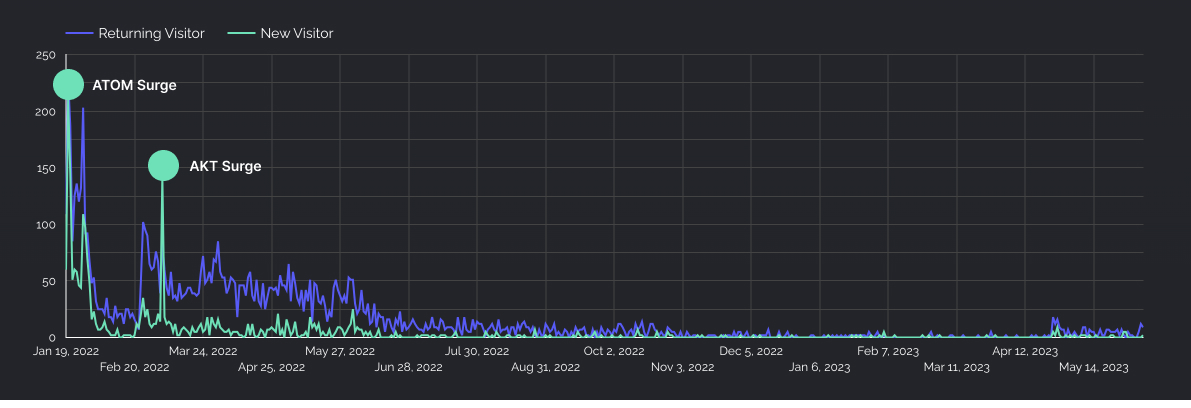Click the Feb 20, 2022 axis label
Viewport: 1191px width, 408px height.
tap(135, 367)
